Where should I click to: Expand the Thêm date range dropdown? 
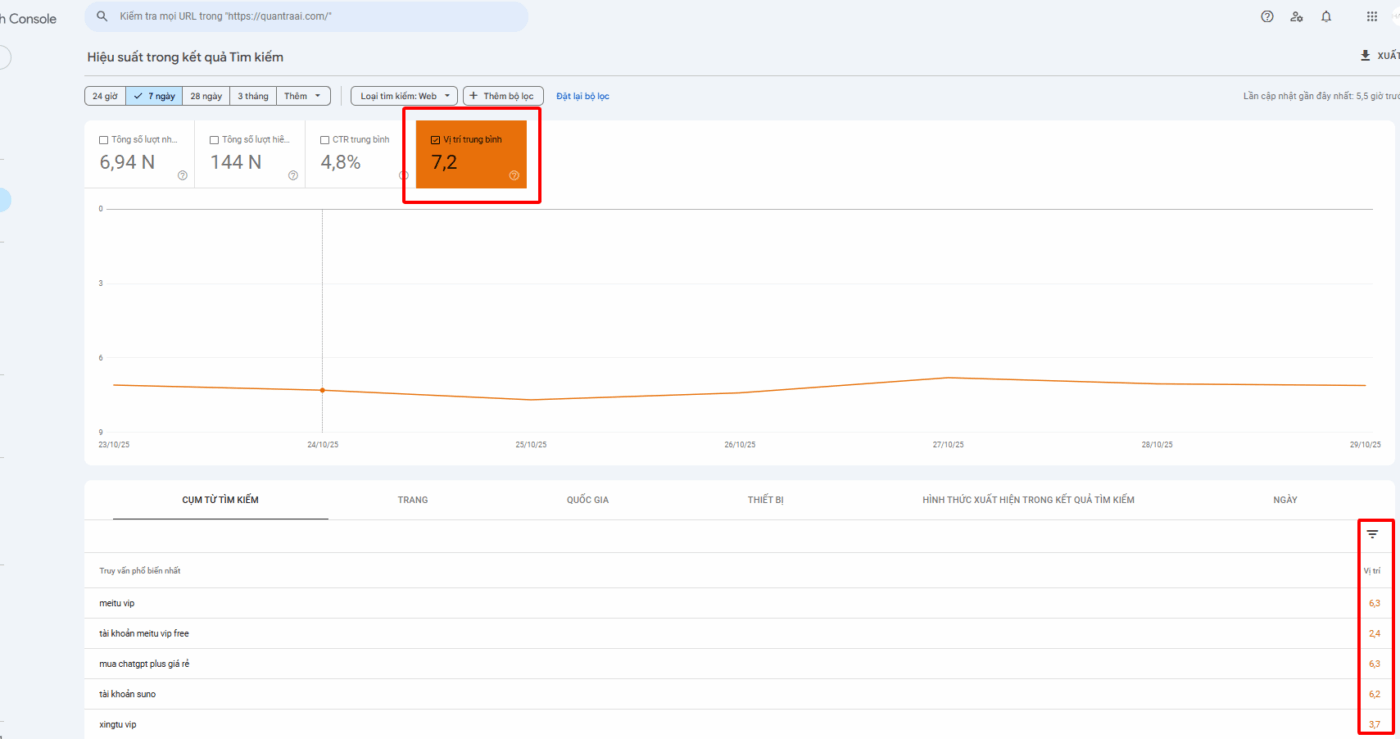303,96
